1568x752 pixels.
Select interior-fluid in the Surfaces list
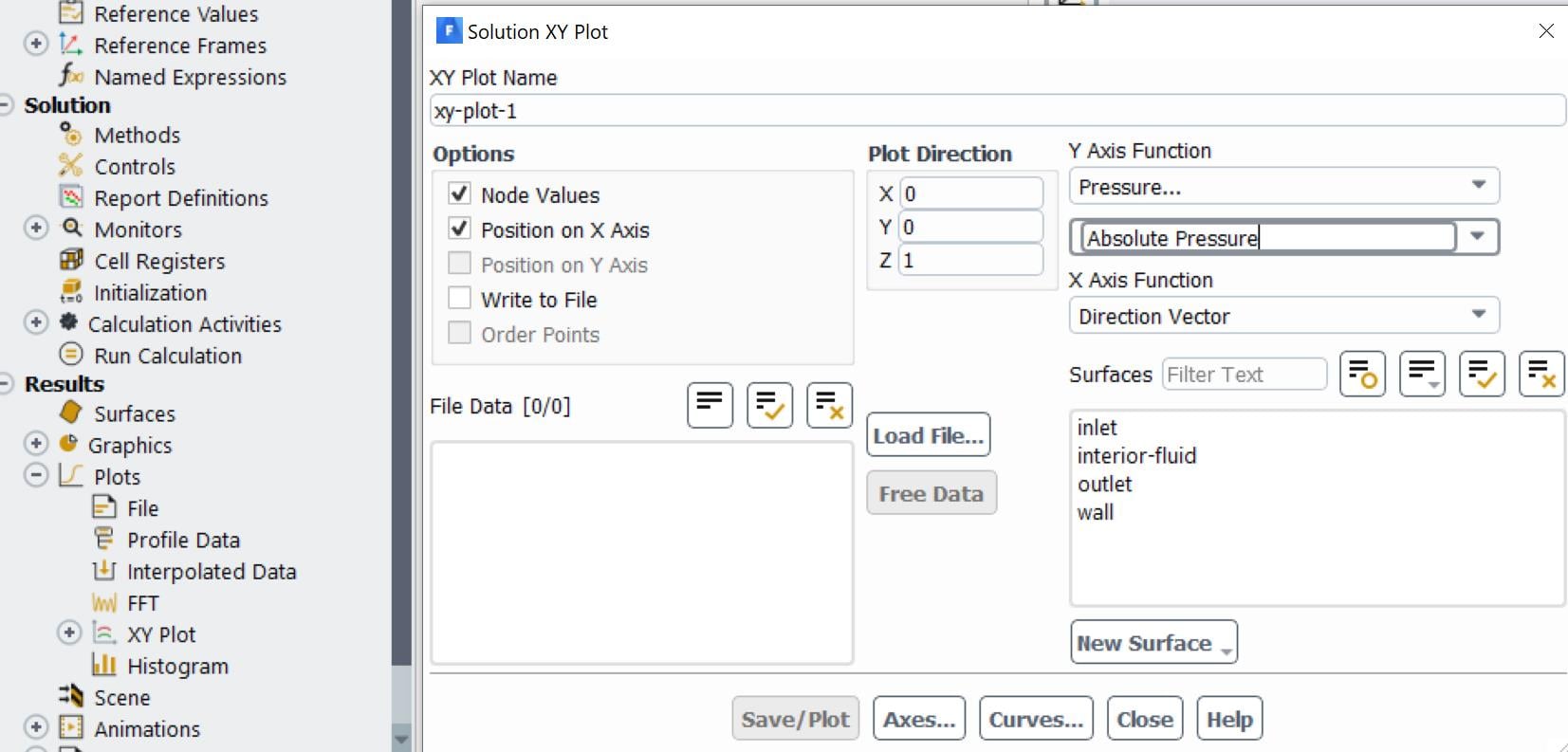tap(1136, 456)
